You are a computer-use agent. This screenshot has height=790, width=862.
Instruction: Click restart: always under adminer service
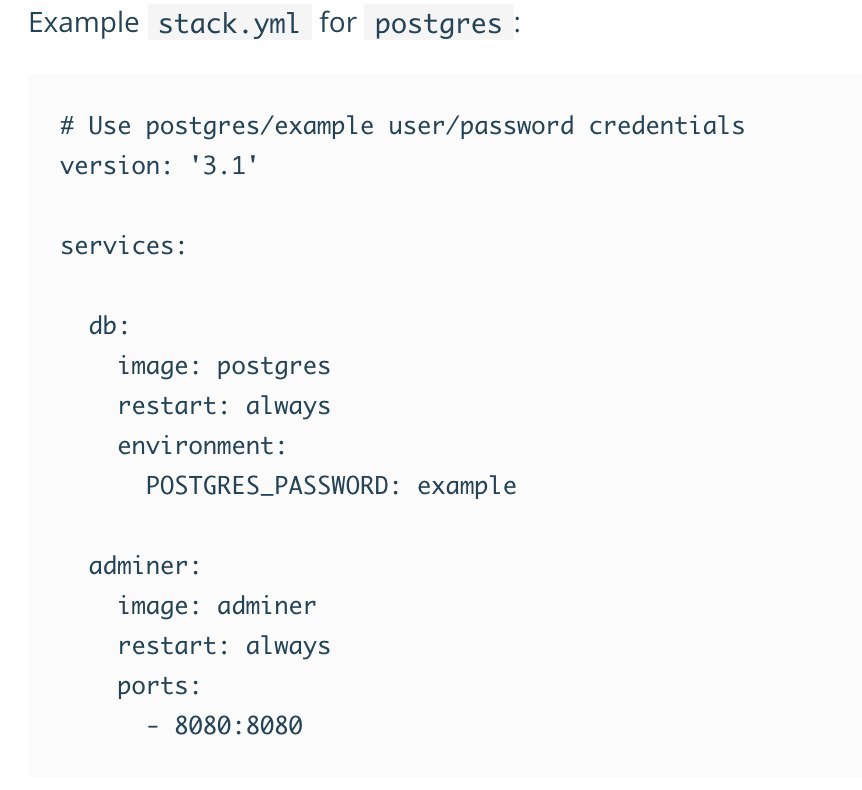coord(223,646)
